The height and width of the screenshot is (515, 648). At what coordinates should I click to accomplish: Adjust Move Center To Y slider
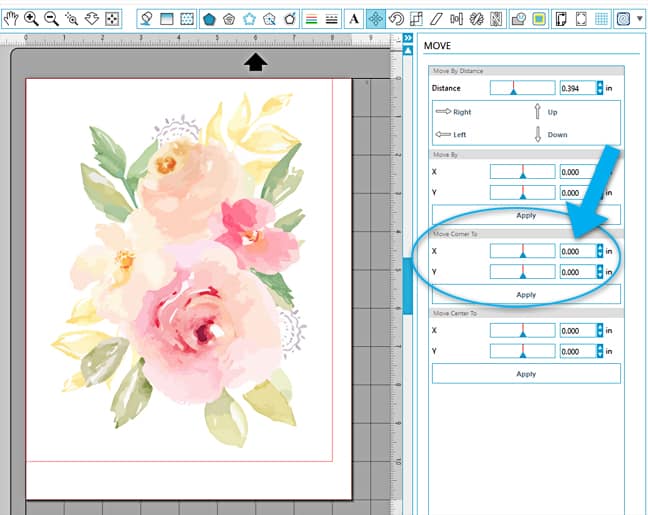522,351
